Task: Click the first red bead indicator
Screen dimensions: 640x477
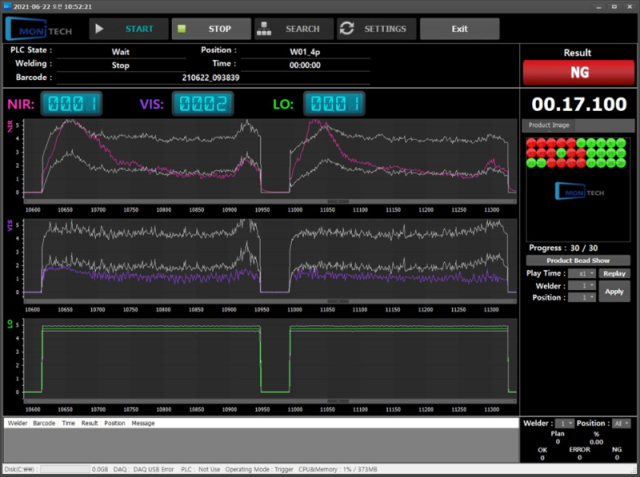Action: coord(532,143)
